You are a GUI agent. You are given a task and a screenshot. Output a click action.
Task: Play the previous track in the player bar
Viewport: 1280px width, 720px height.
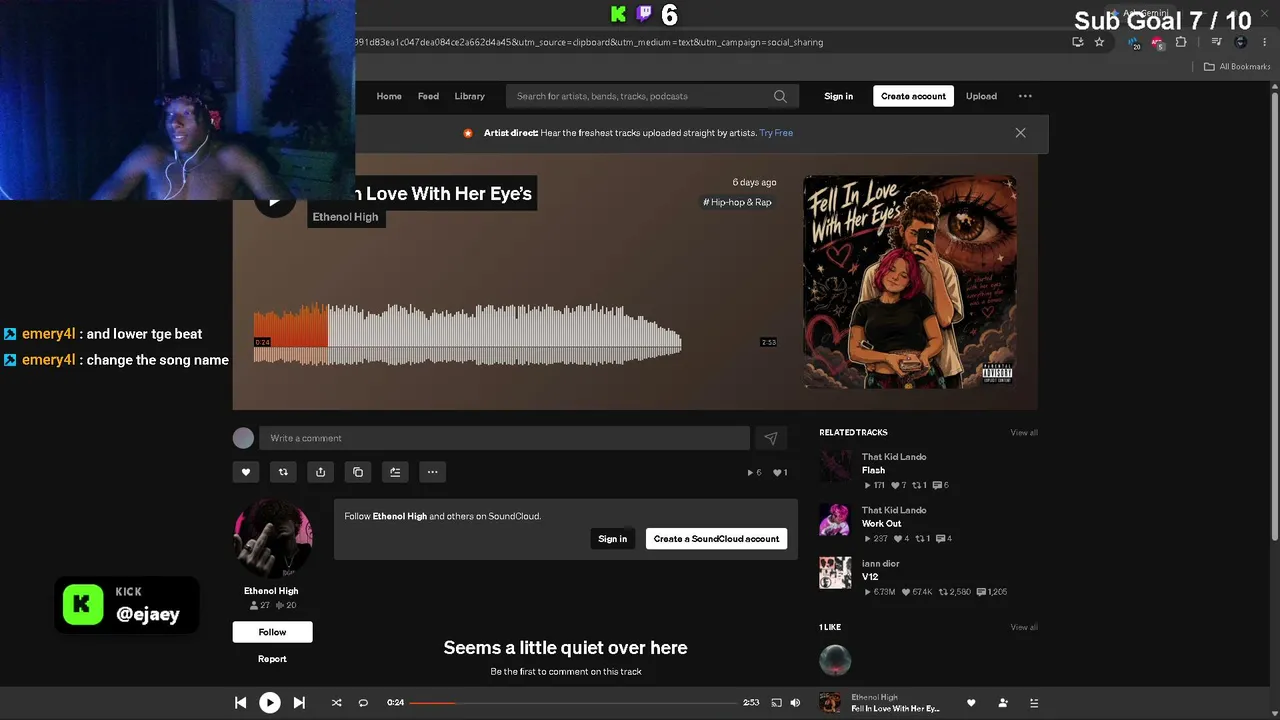[x=240, y=703]
